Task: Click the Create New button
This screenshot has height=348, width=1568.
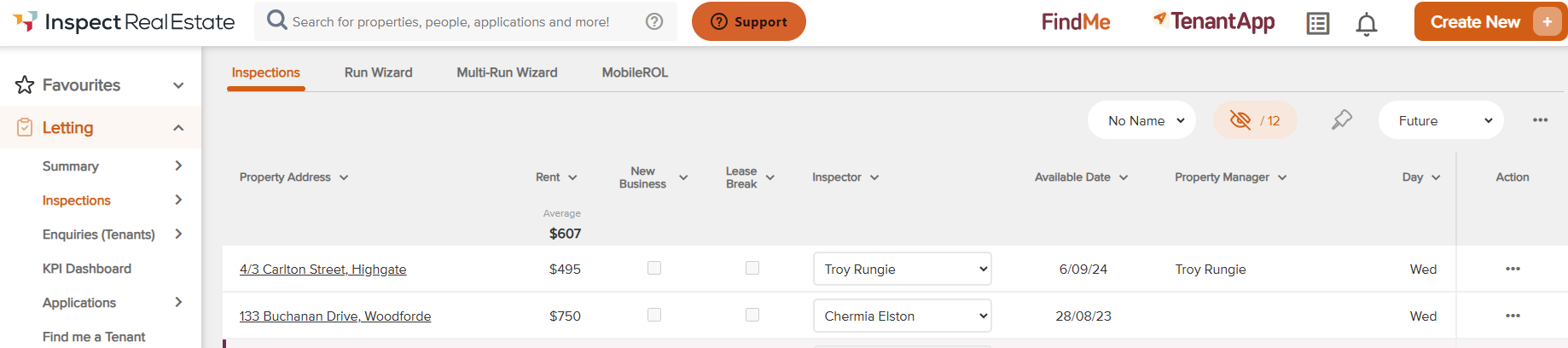Action: coord(1476,22)
